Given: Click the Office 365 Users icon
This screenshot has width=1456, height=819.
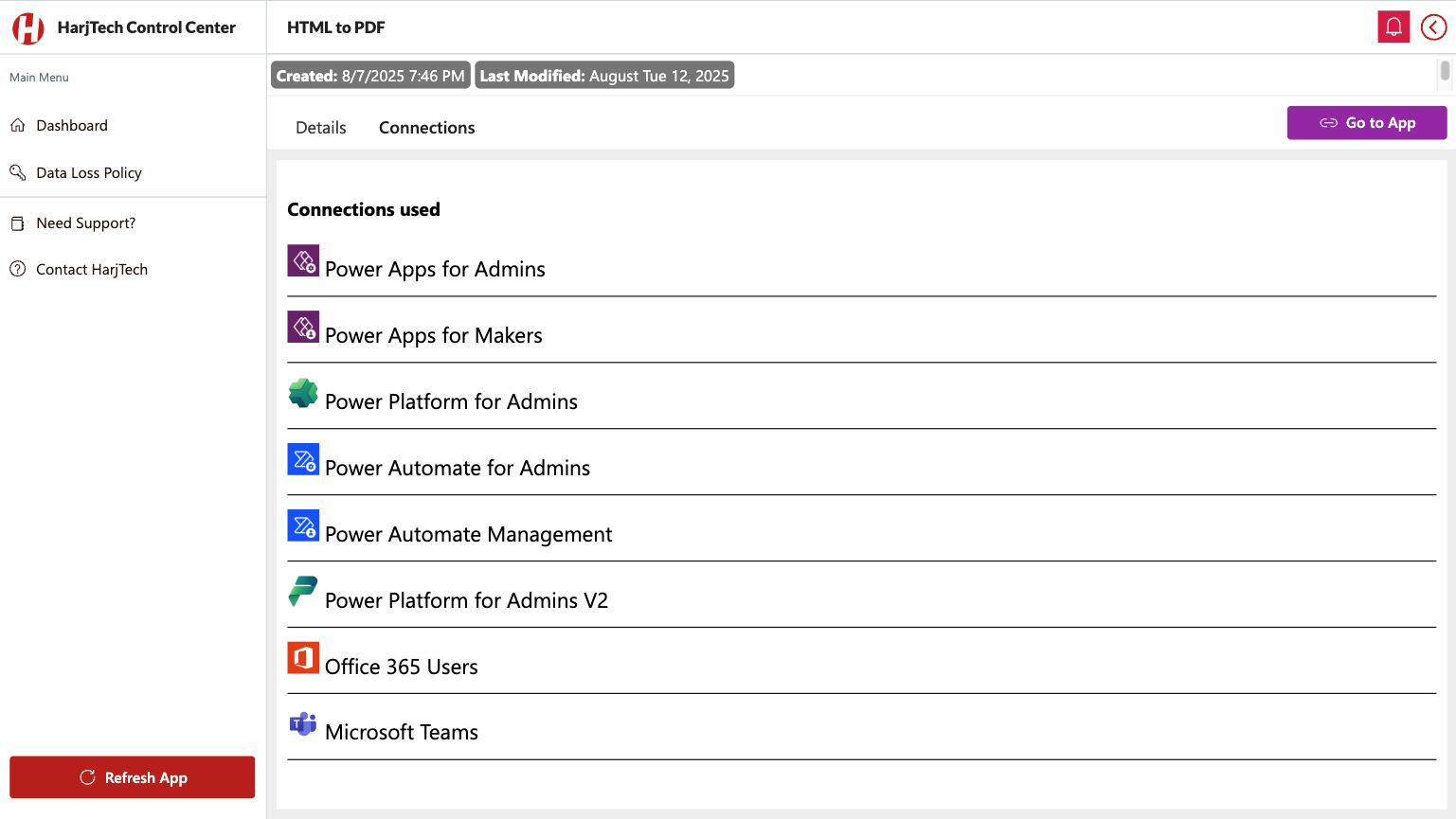Looking at the screenshot, I should pyautogui.click(x=303, y=658).
